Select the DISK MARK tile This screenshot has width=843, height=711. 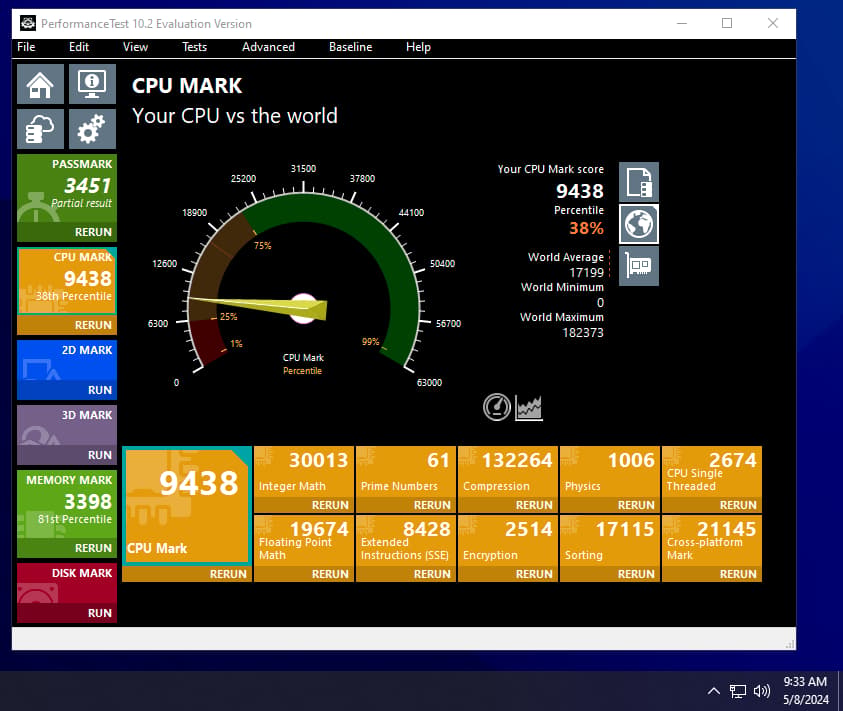click(67, 584)
